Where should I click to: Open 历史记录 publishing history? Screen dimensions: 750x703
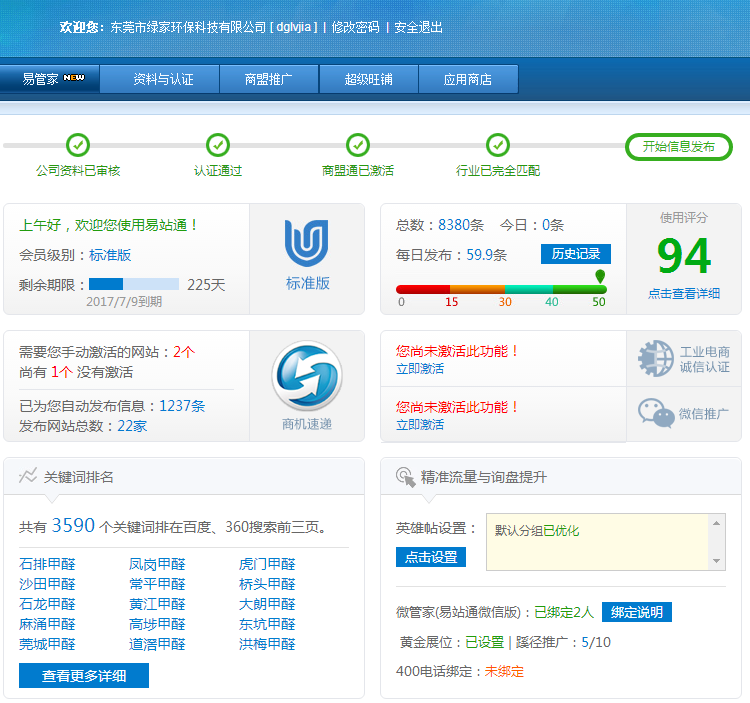[x=575, y=254]
